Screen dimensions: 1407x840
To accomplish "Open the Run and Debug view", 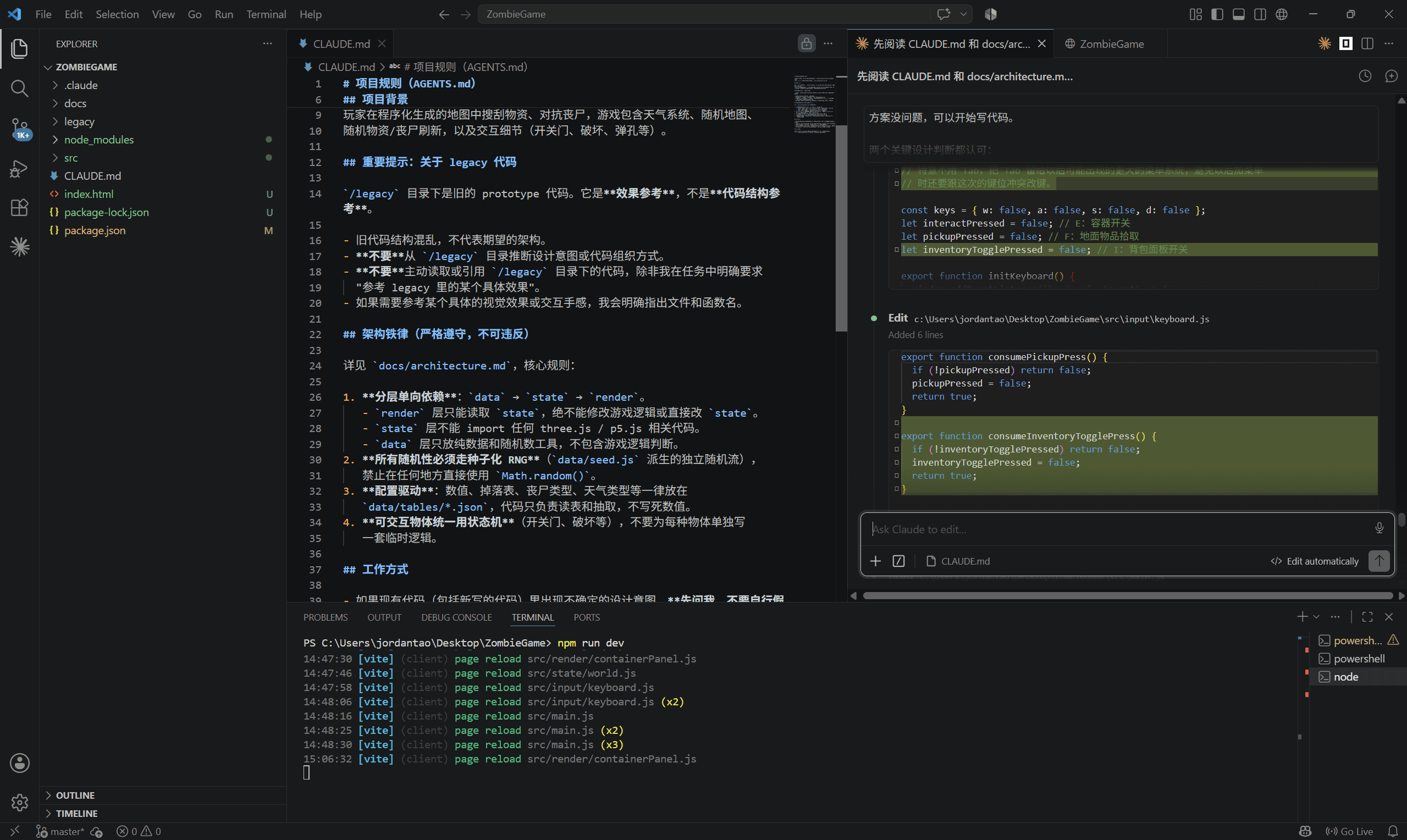I will 19,168.
